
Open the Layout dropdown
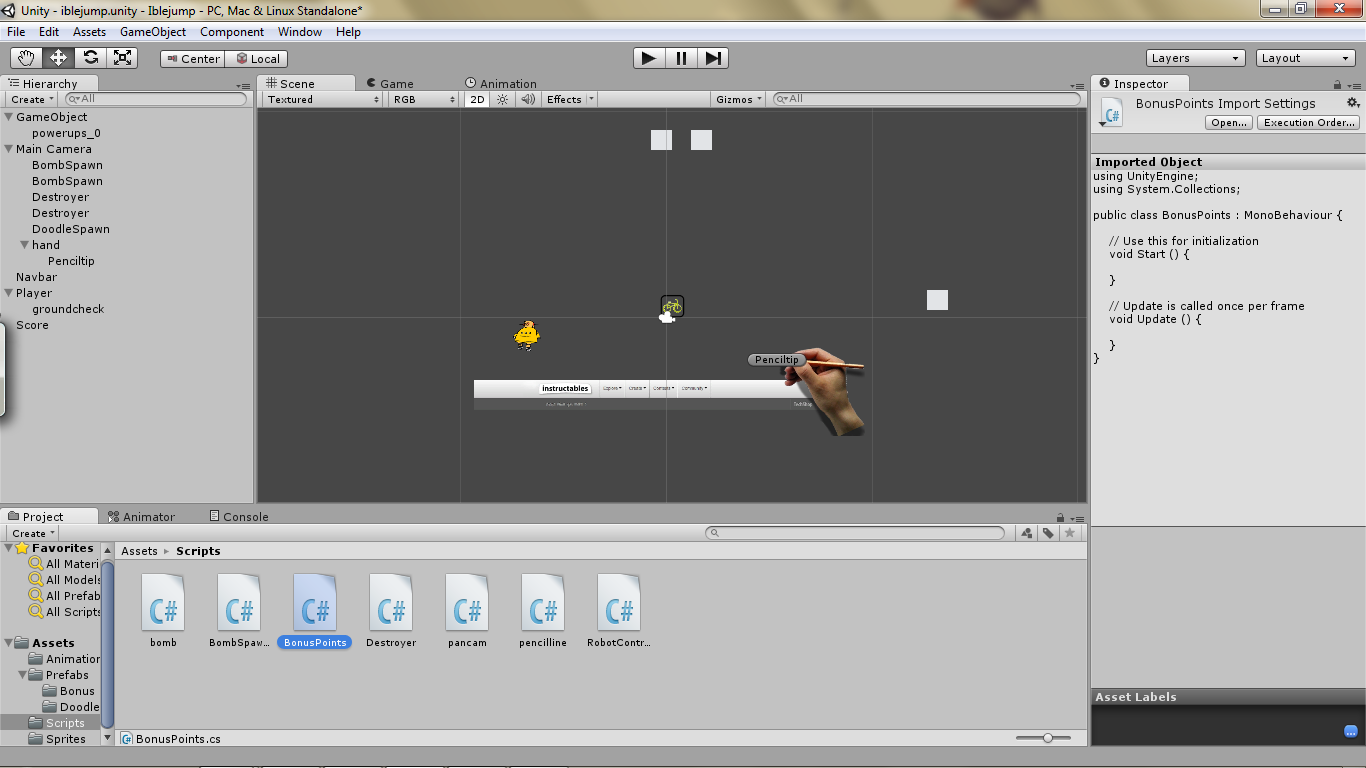[x=1307, y=58]
